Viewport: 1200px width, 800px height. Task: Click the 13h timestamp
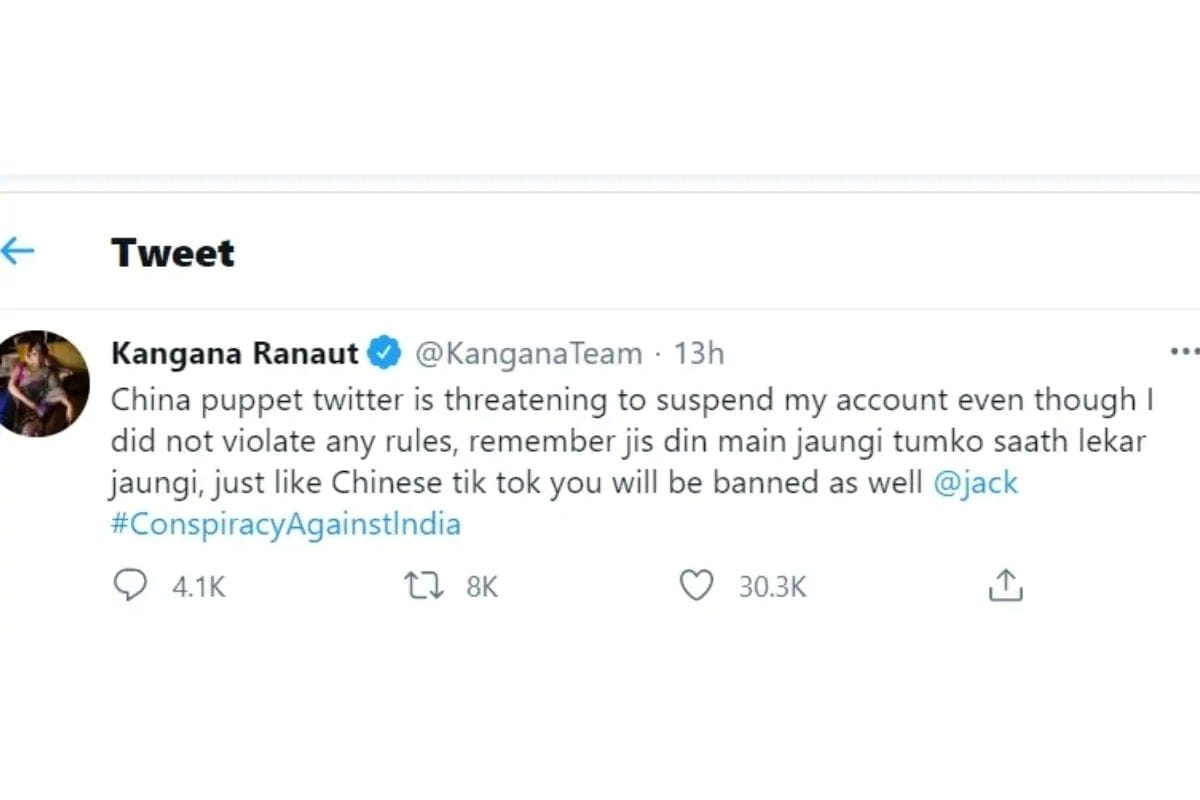(698, 353)
